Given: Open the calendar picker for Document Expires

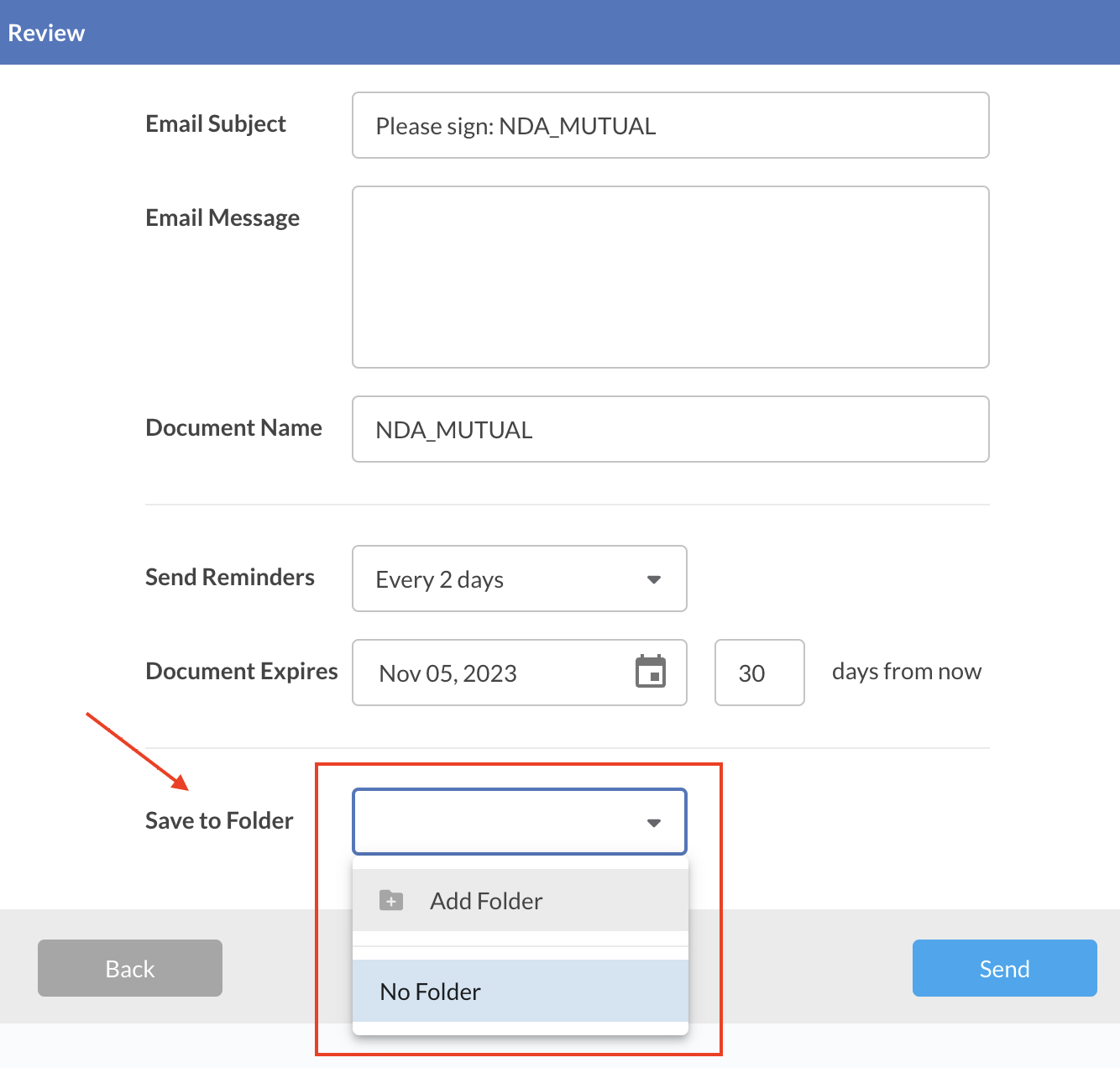Looking at the screenshot, I should [650, 672].
